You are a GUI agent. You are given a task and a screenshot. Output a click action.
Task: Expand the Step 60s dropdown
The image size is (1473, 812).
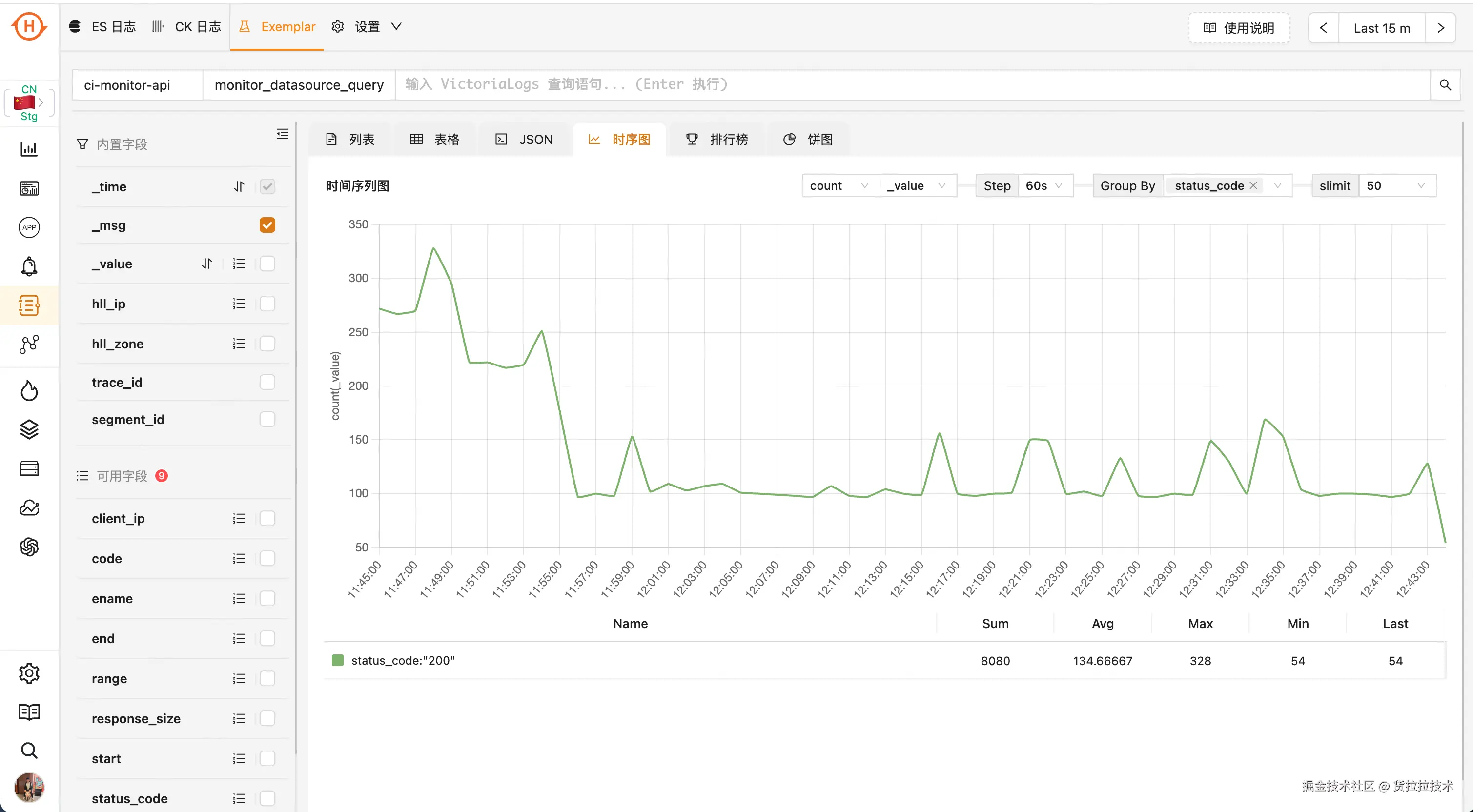click(1044, 186)
